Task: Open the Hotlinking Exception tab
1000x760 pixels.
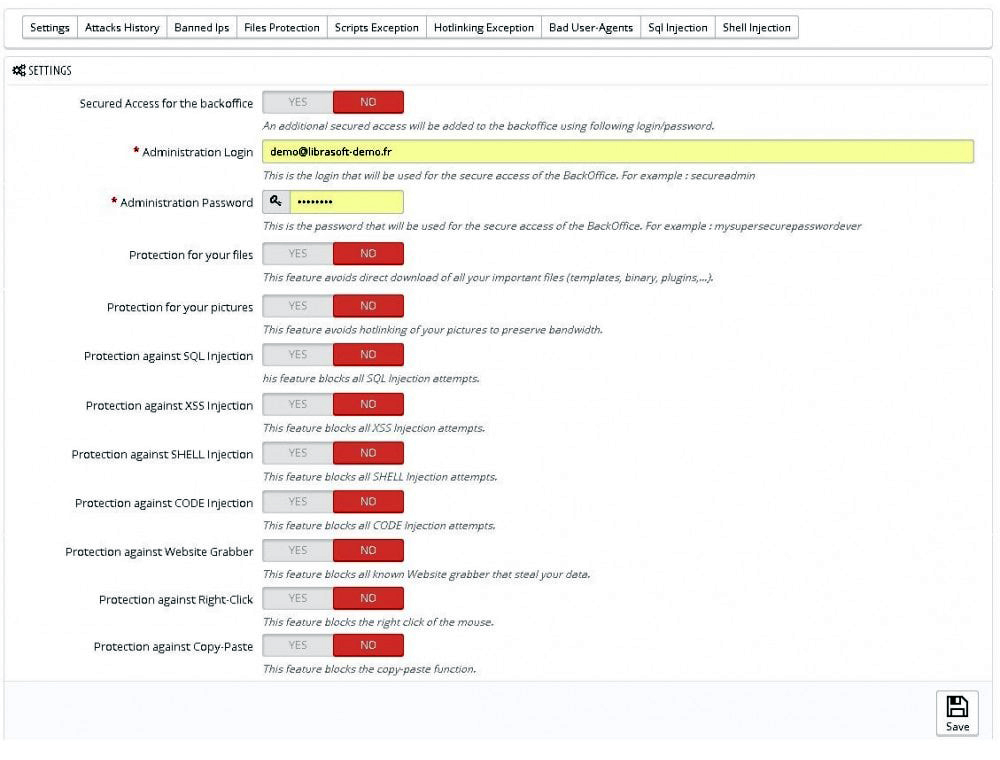Action: [x=483, y=27]
